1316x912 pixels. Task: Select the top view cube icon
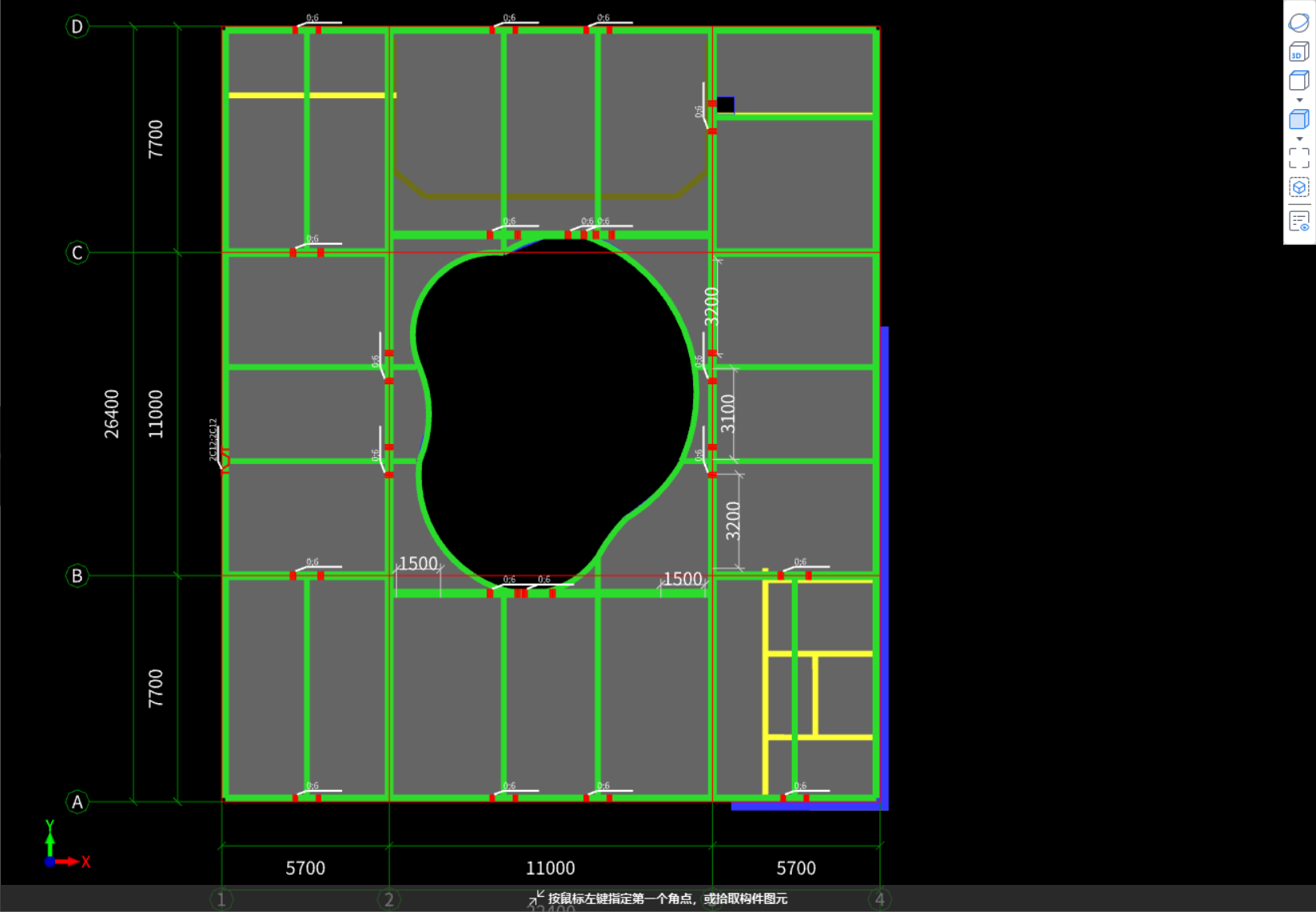(1298, 81)
